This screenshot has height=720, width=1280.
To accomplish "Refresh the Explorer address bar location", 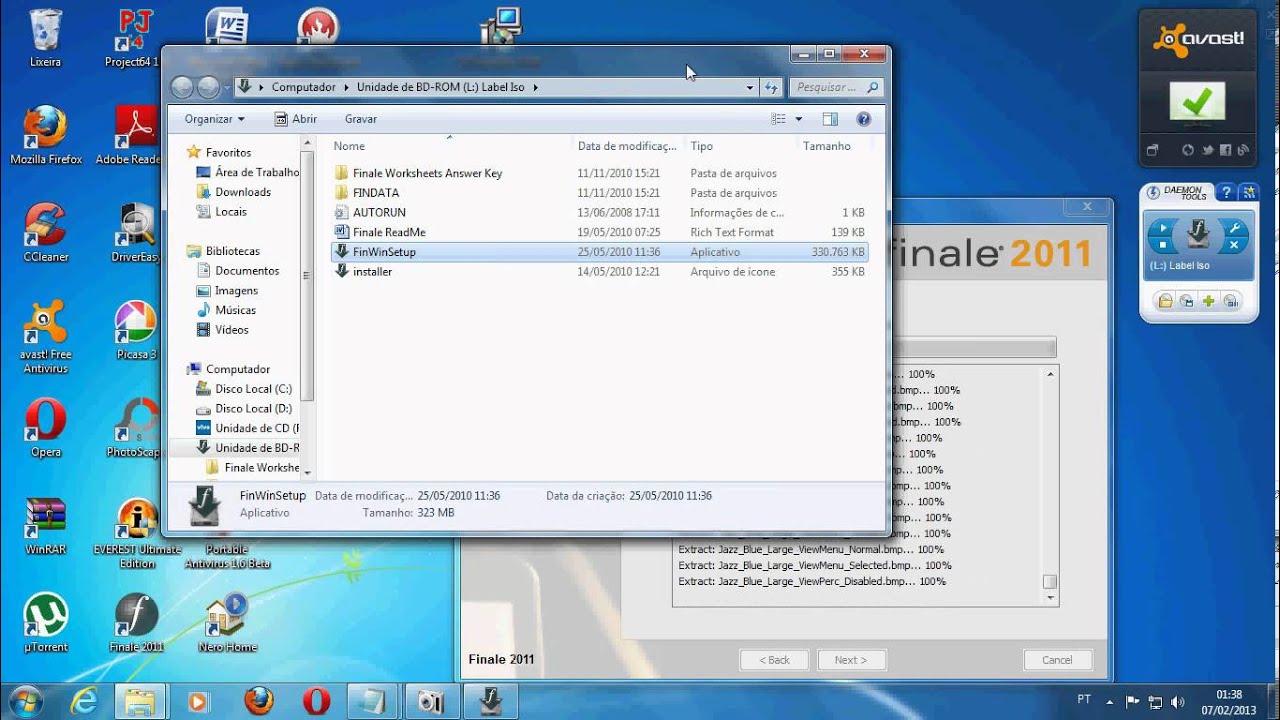I will pos(771,87).
